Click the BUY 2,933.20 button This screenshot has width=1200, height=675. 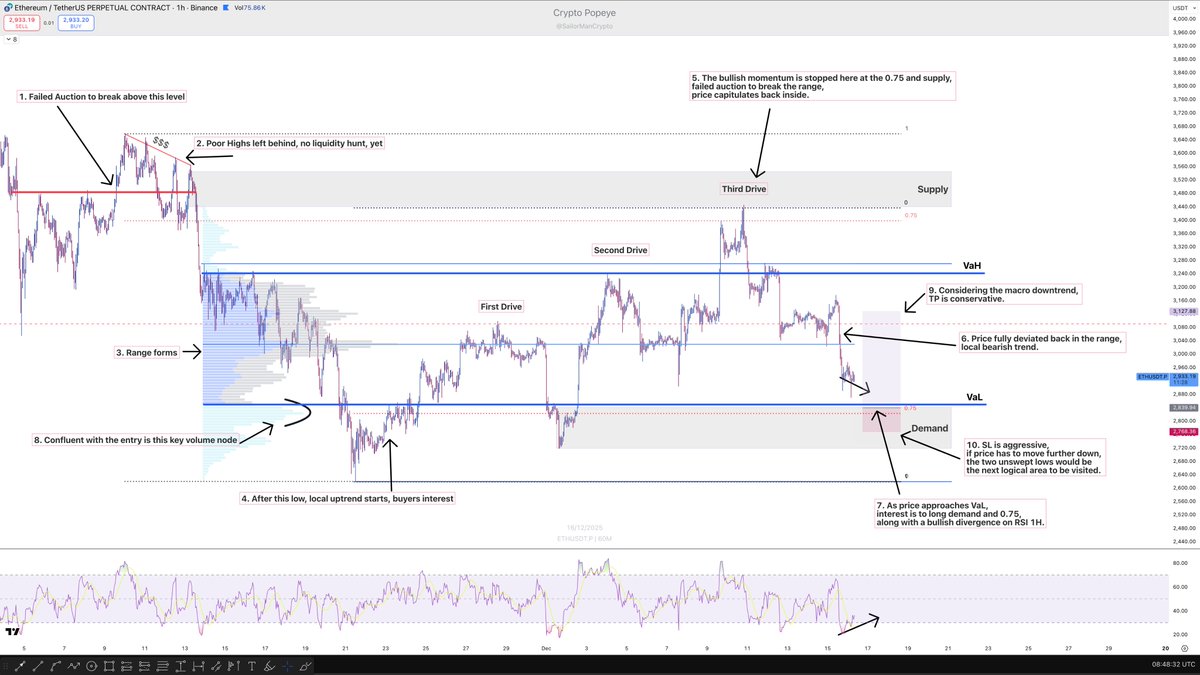tap(74, 22)
